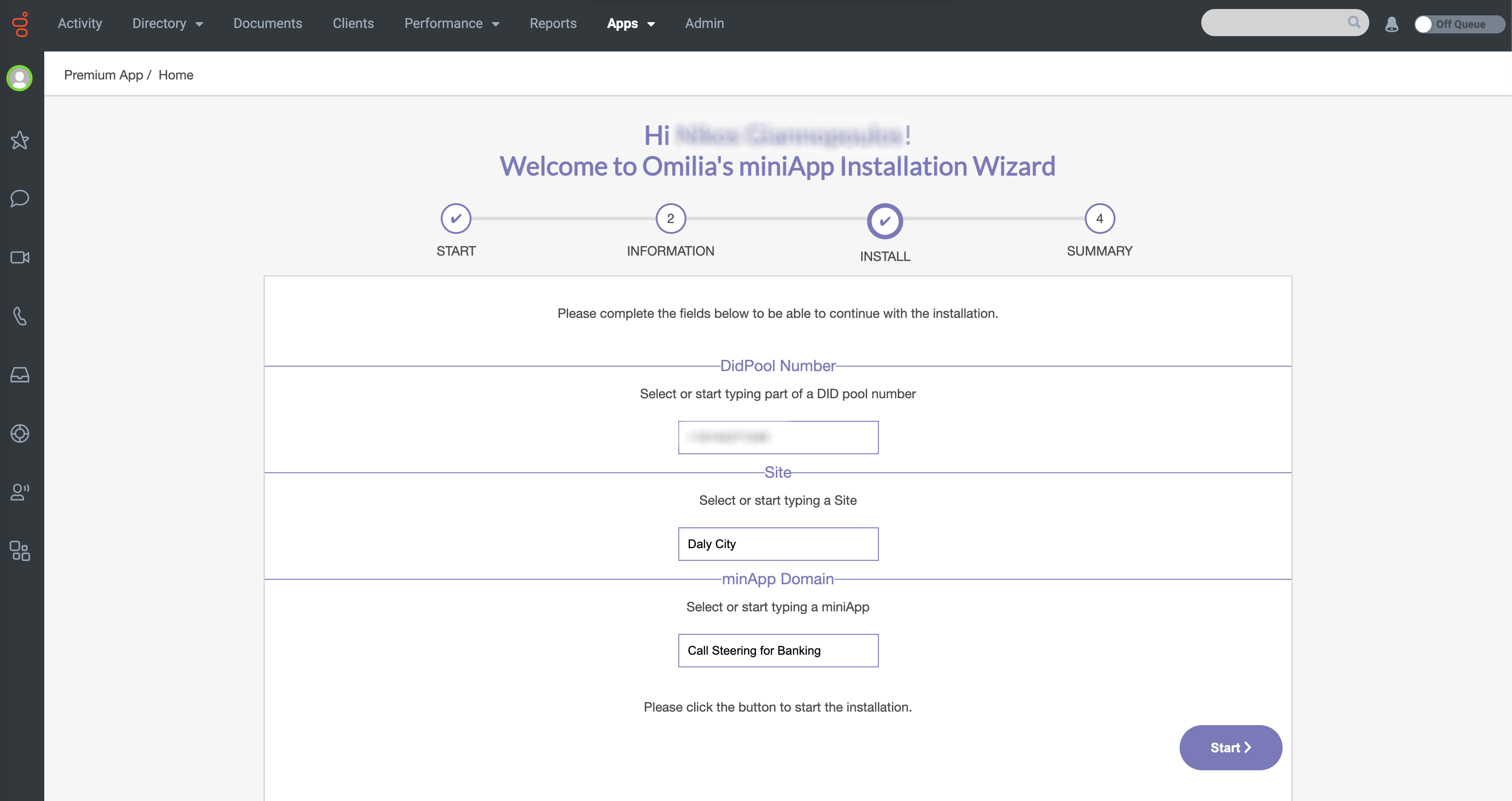This screenshot has height=801, width=1512.
Task: Click the Start installation button
Action: click(x=1231, y=748)
